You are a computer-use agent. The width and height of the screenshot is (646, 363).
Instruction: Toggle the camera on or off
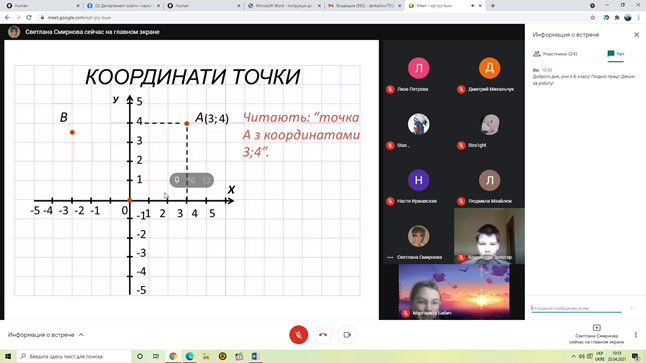click(347, 335)
